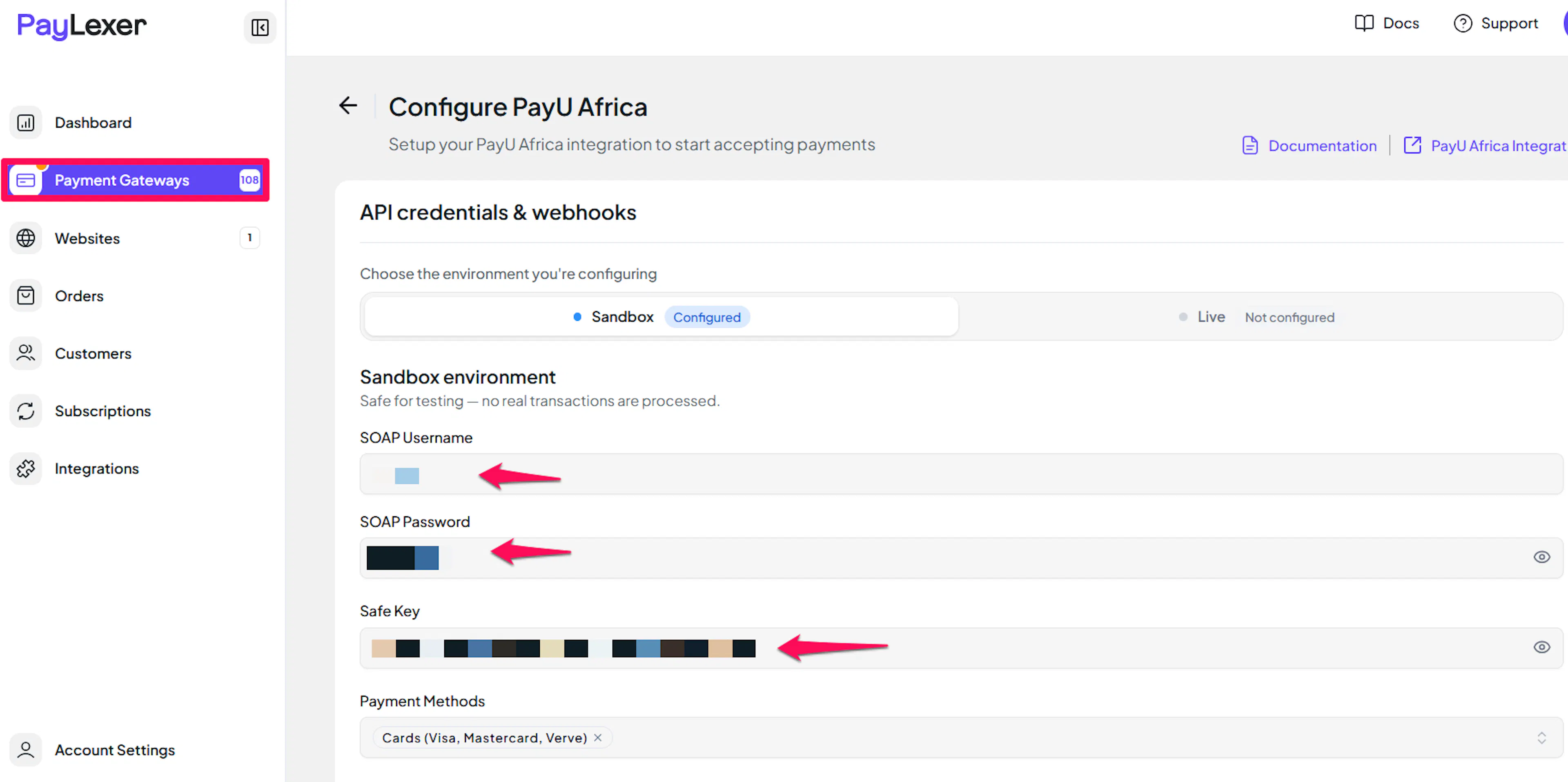
Task: Collapse the sidebar panel icon
Action: (x=260, y=27)
